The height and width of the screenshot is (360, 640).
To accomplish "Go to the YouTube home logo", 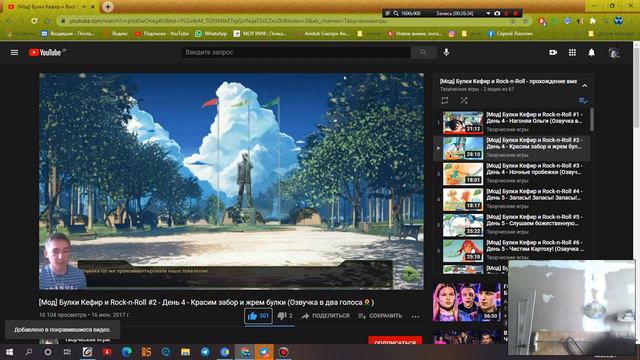I will tap(45, 52).
